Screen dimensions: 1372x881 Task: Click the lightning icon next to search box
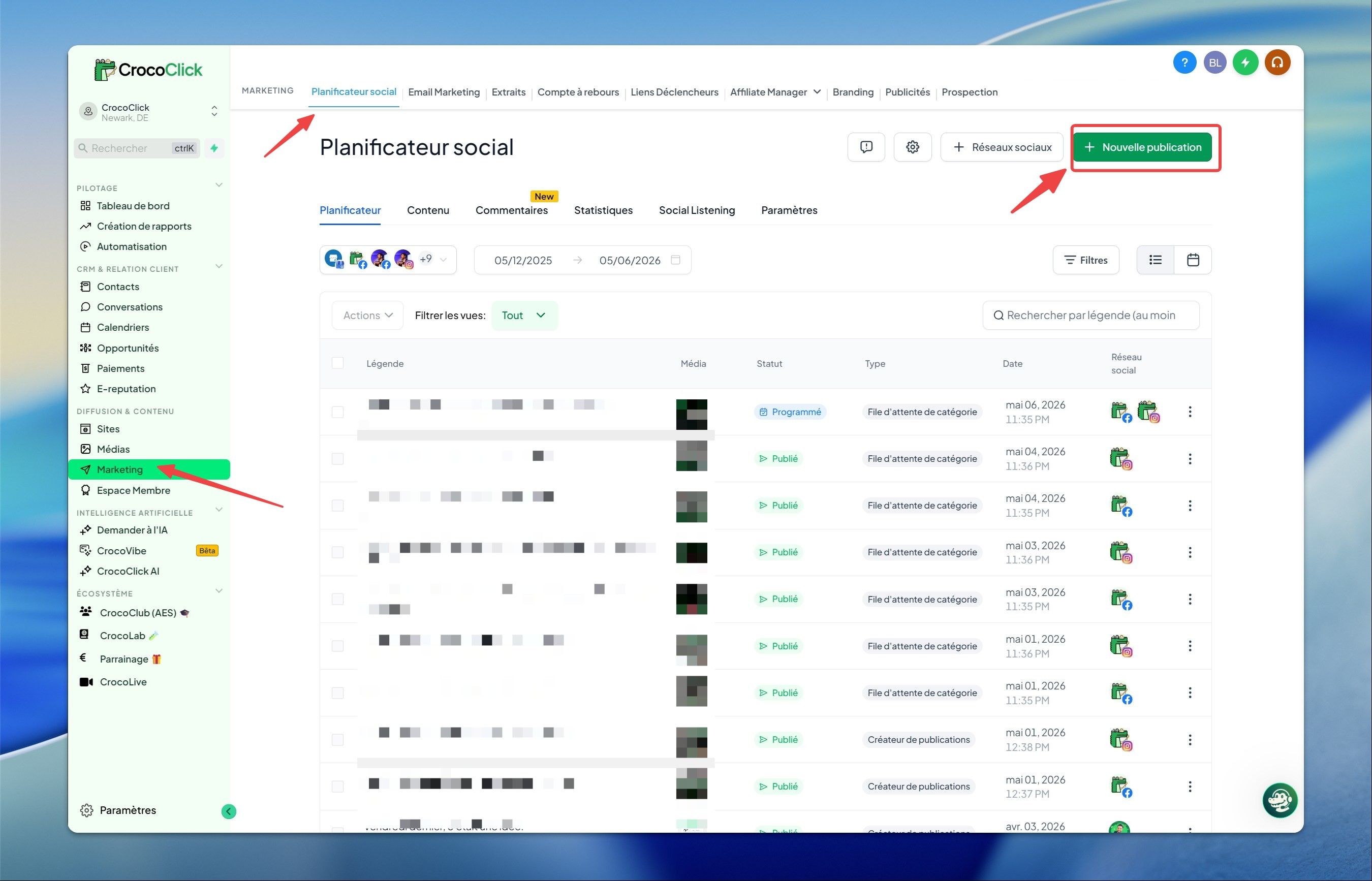214,148
